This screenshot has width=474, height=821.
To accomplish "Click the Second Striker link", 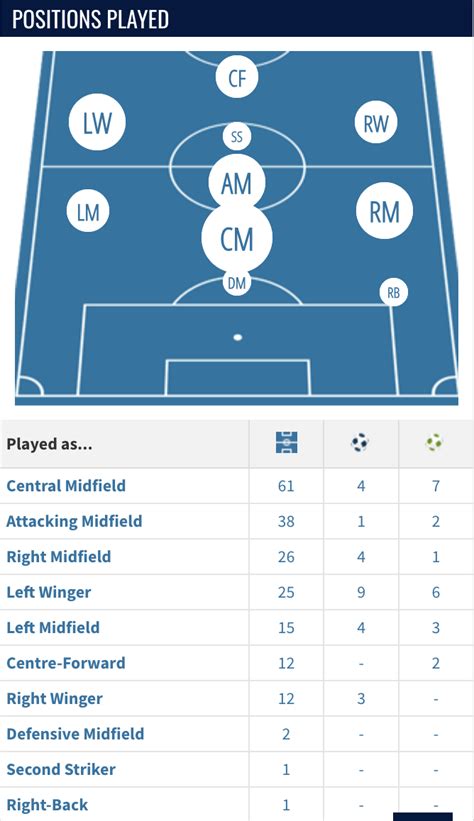I will pos(61,769).
